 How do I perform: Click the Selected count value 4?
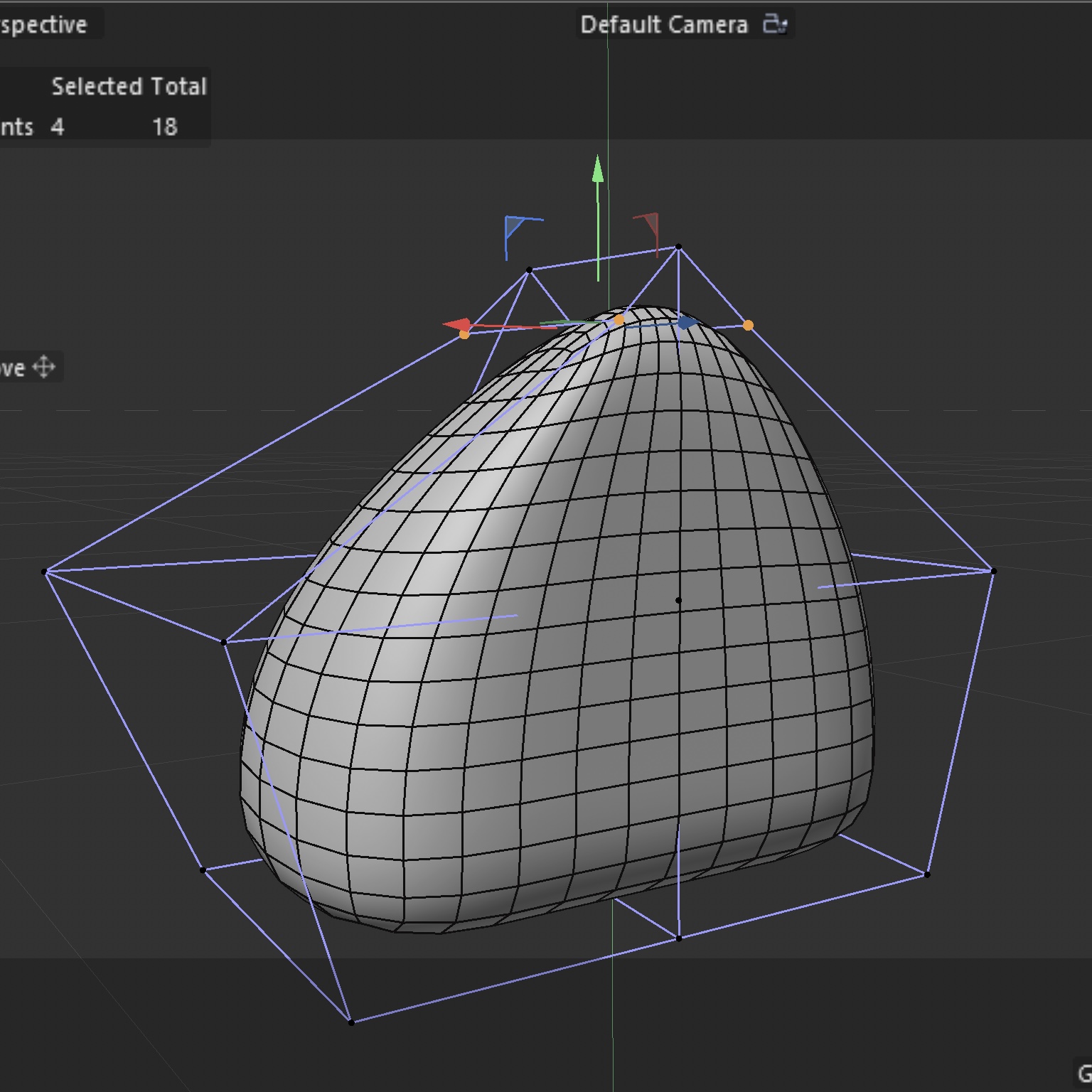pos(58,127)
